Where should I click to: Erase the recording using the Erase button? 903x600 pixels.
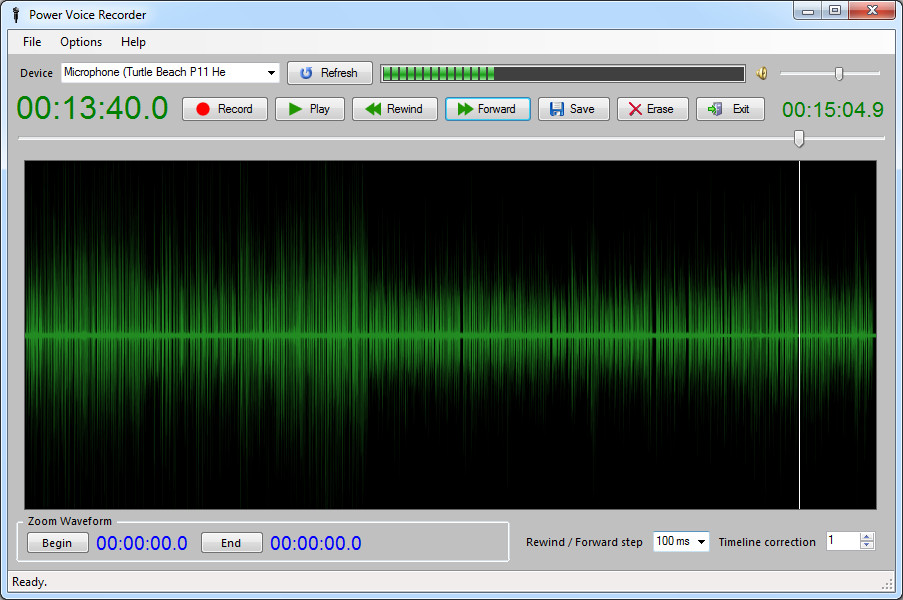pyautogui.click(x=652, y=109)
